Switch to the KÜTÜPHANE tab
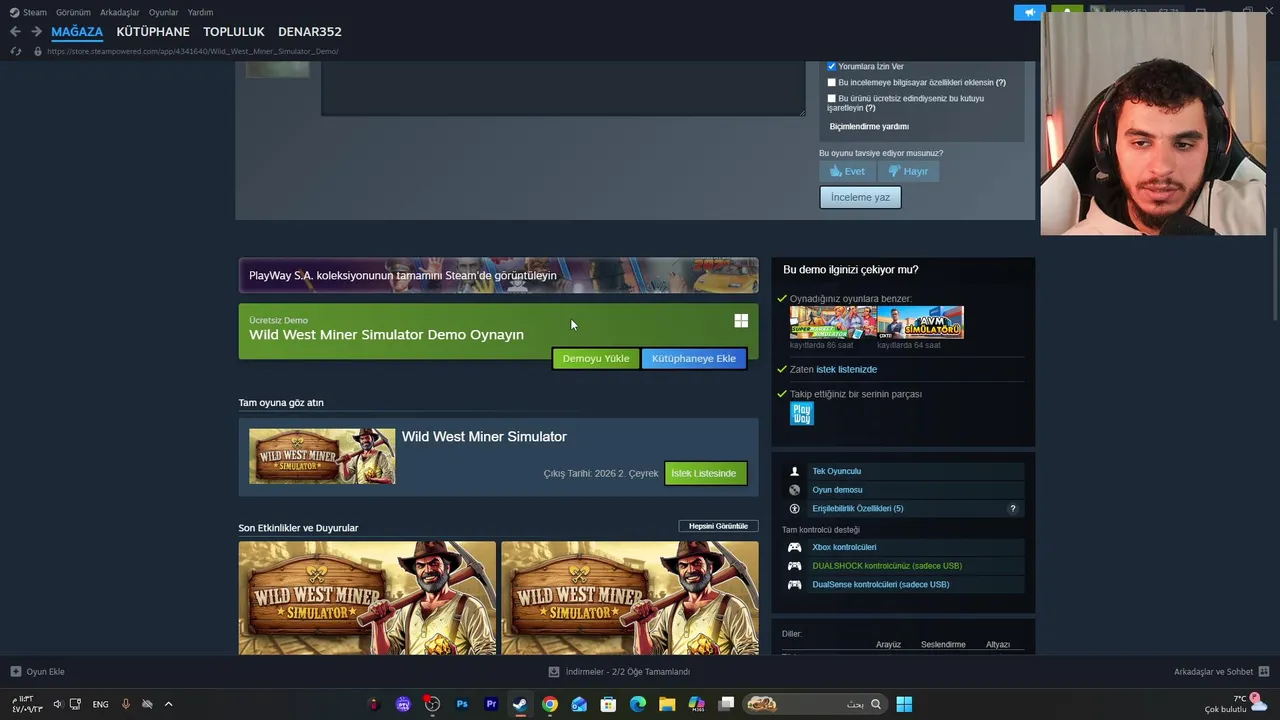This screenshot has height=720, width=1280. 153,32
